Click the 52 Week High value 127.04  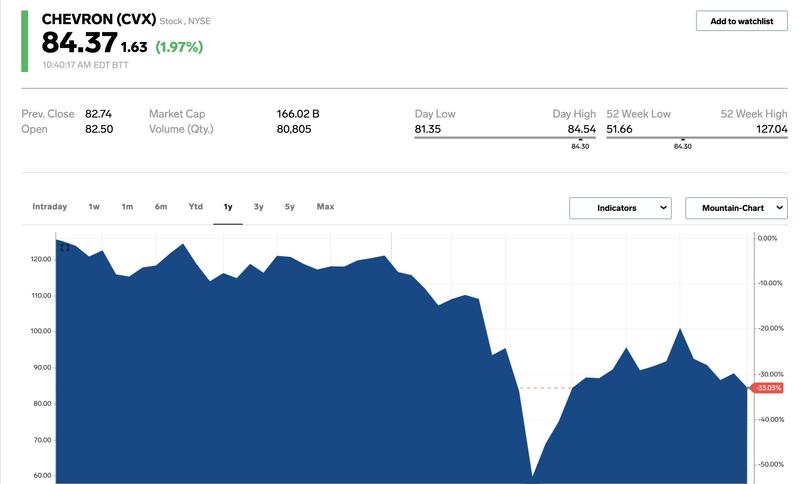coord(771,129)
